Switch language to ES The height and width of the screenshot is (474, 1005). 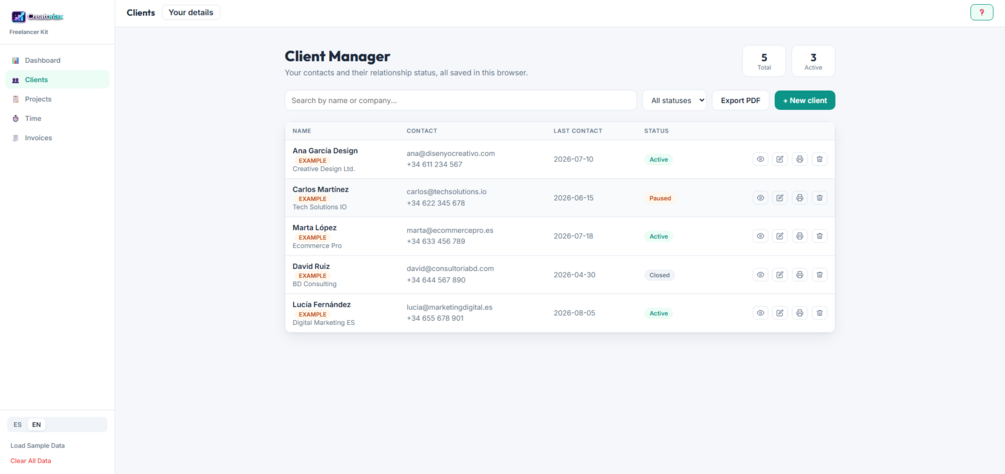click(18, 425)
